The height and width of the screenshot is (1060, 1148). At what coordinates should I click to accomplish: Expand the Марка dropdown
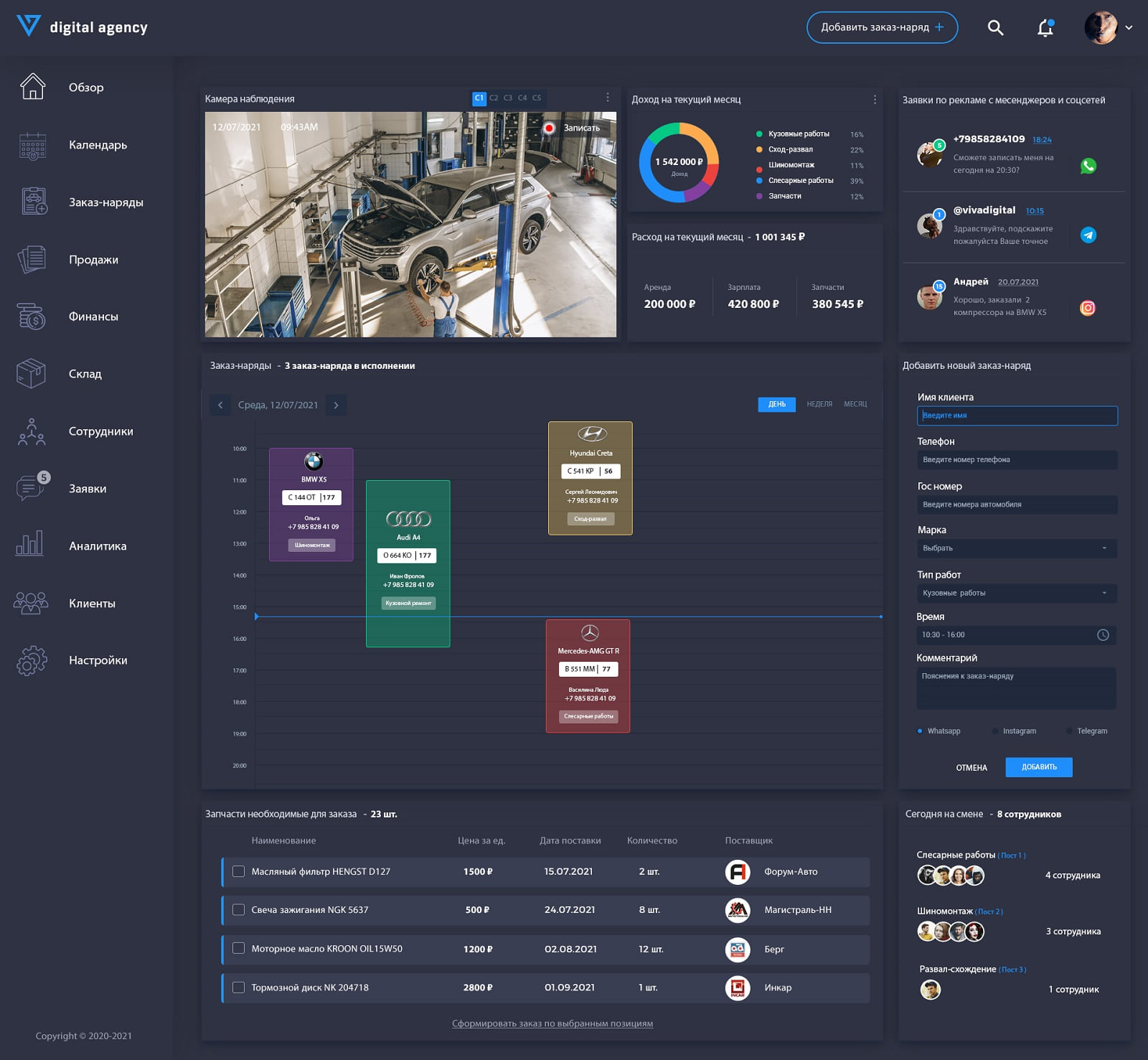pyautogui.click(x=1017, y=548)
